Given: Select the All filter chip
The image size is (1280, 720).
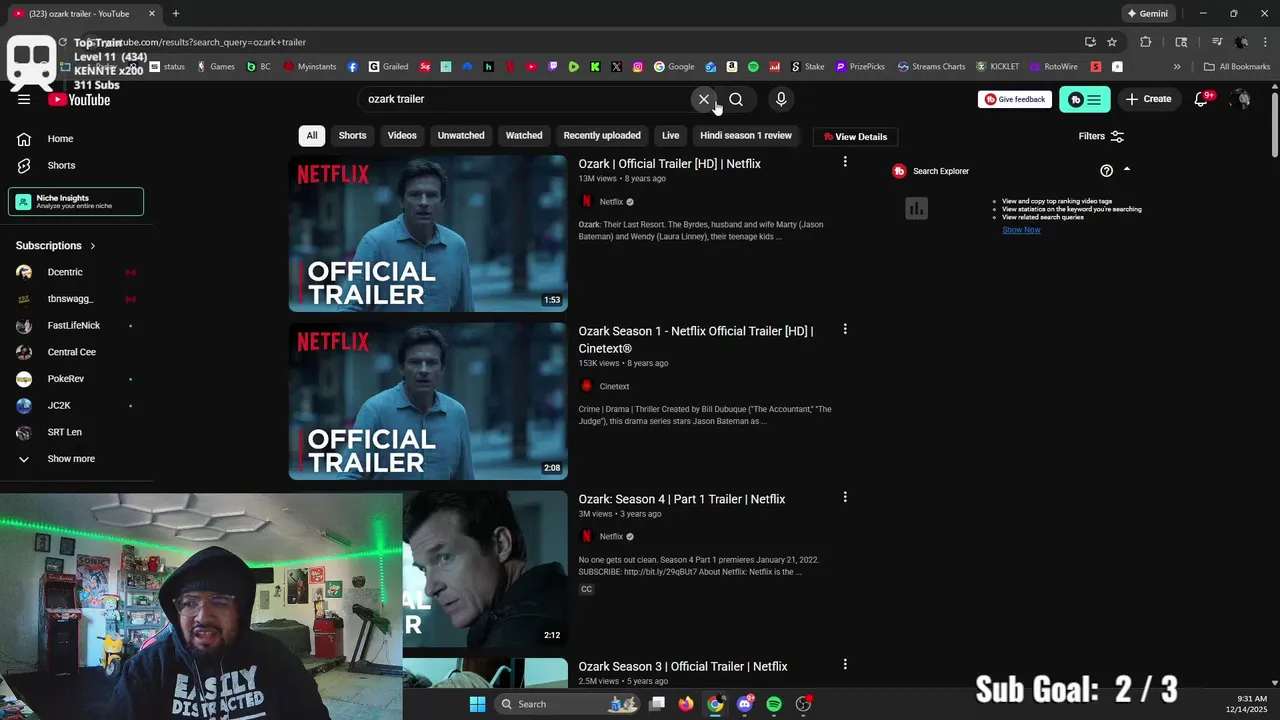Looking at the screenshot, I should [312, 136].
